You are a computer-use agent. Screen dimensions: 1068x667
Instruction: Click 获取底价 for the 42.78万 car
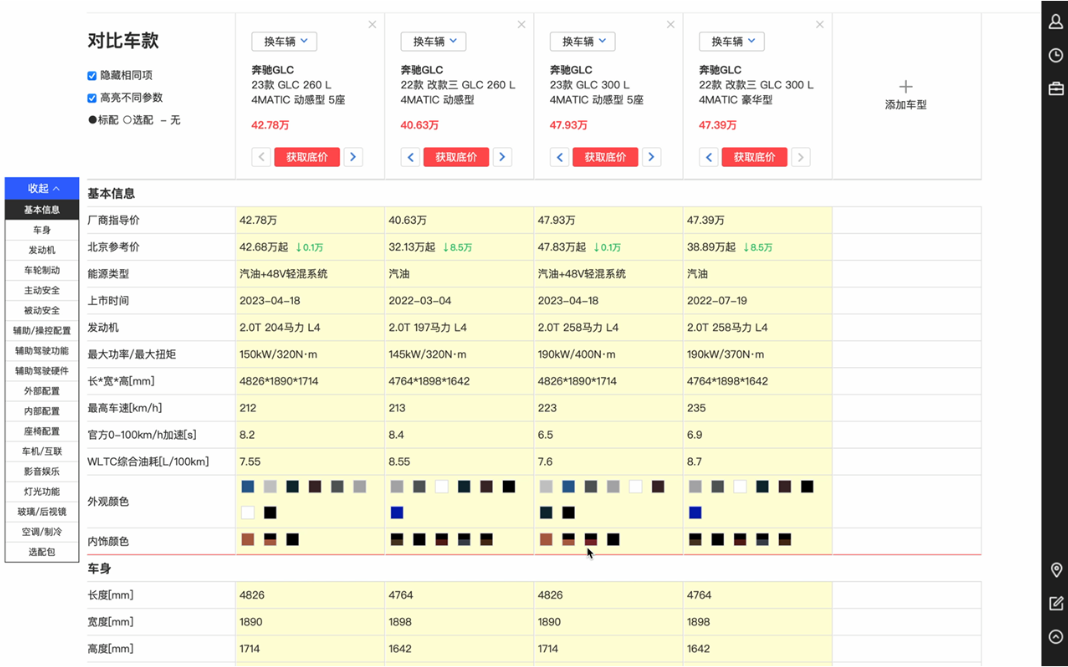click(307, 157)
